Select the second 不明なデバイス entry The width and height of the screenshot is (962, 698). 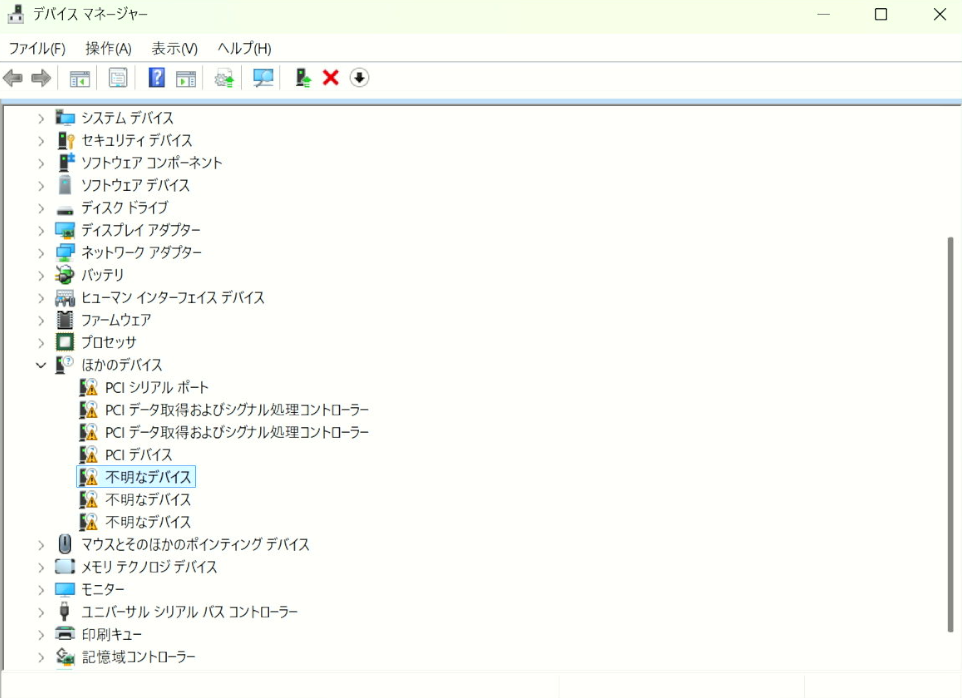click(x=148, y=500)
